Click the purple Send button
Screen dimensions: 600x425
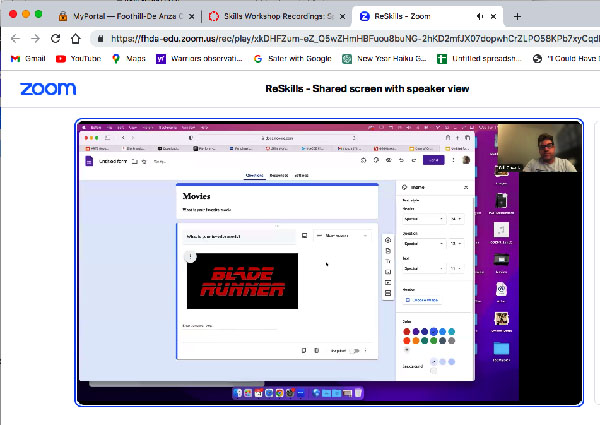(x=434, y=160)
